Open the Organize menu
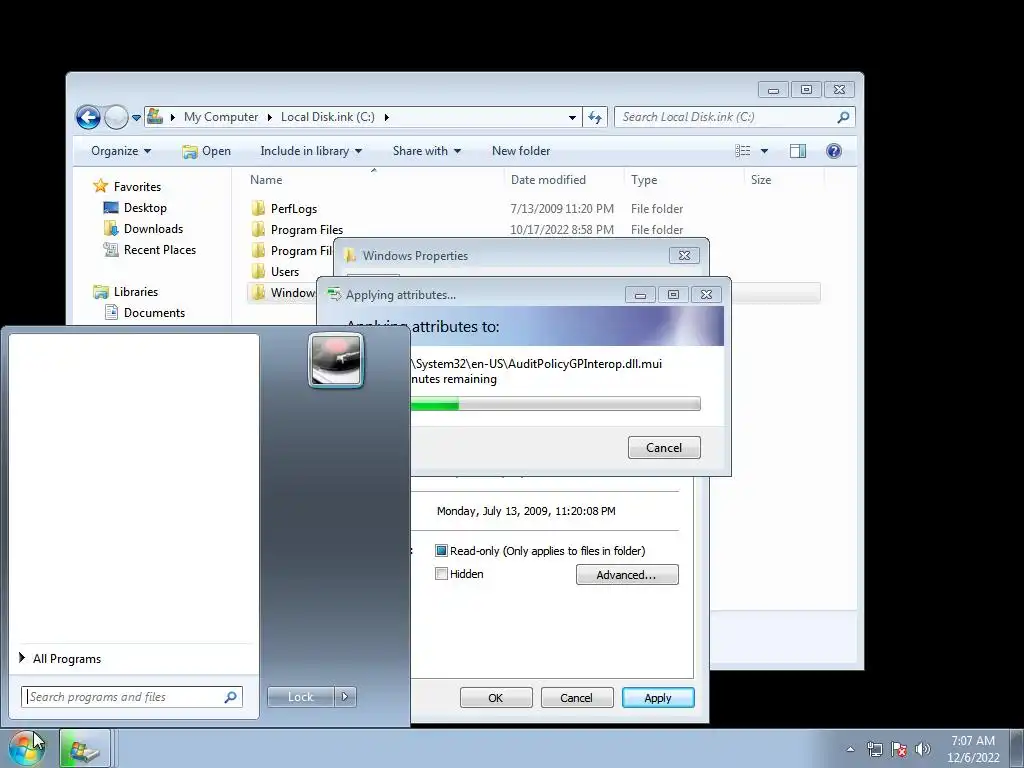The image size is (1024, 768). (121, 151)
